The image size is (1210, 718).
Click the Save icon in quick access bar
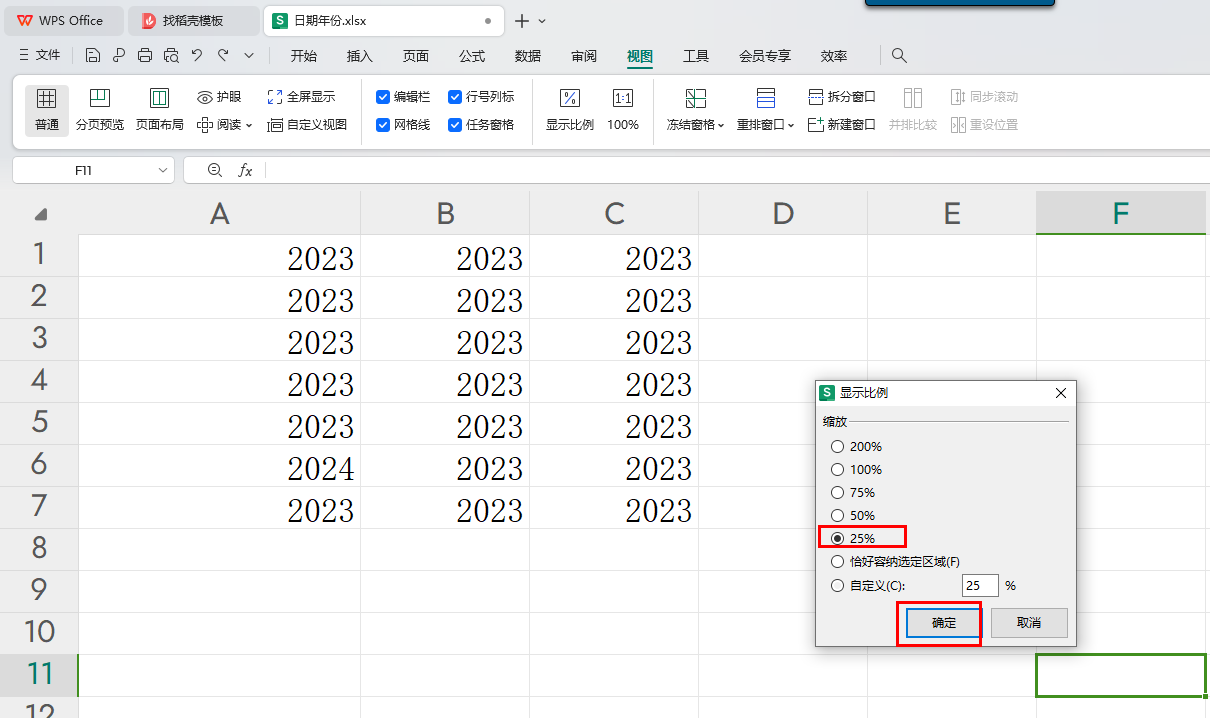pos(93,55)
